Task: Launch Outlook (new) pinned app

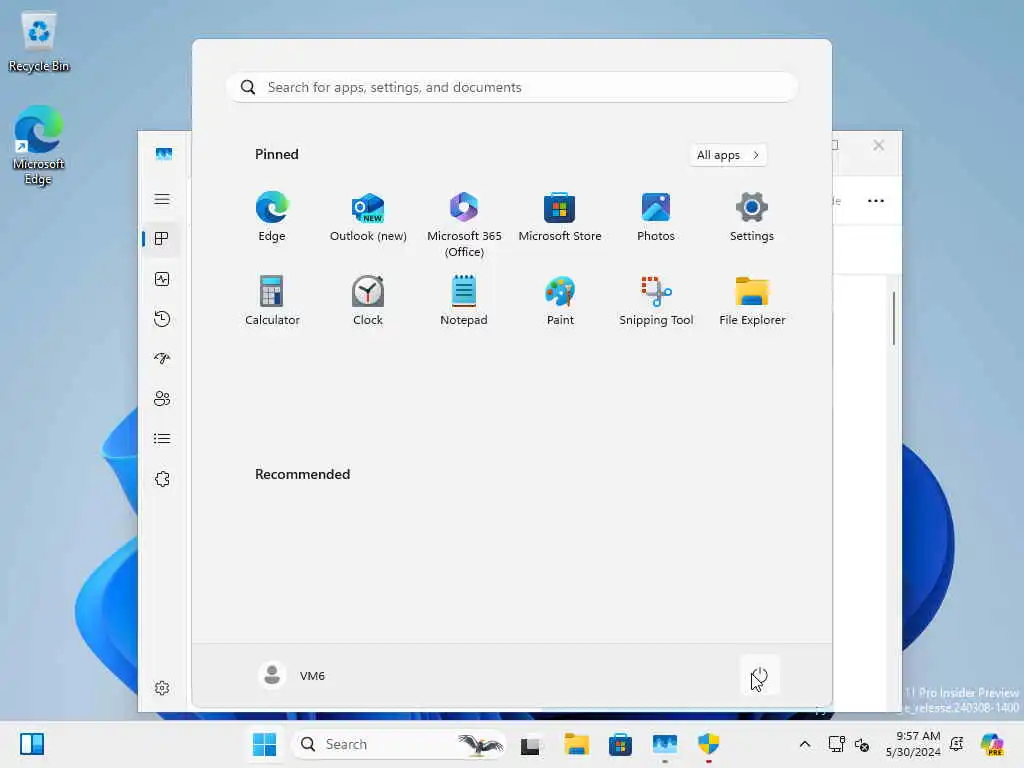Action: [368, 217]
